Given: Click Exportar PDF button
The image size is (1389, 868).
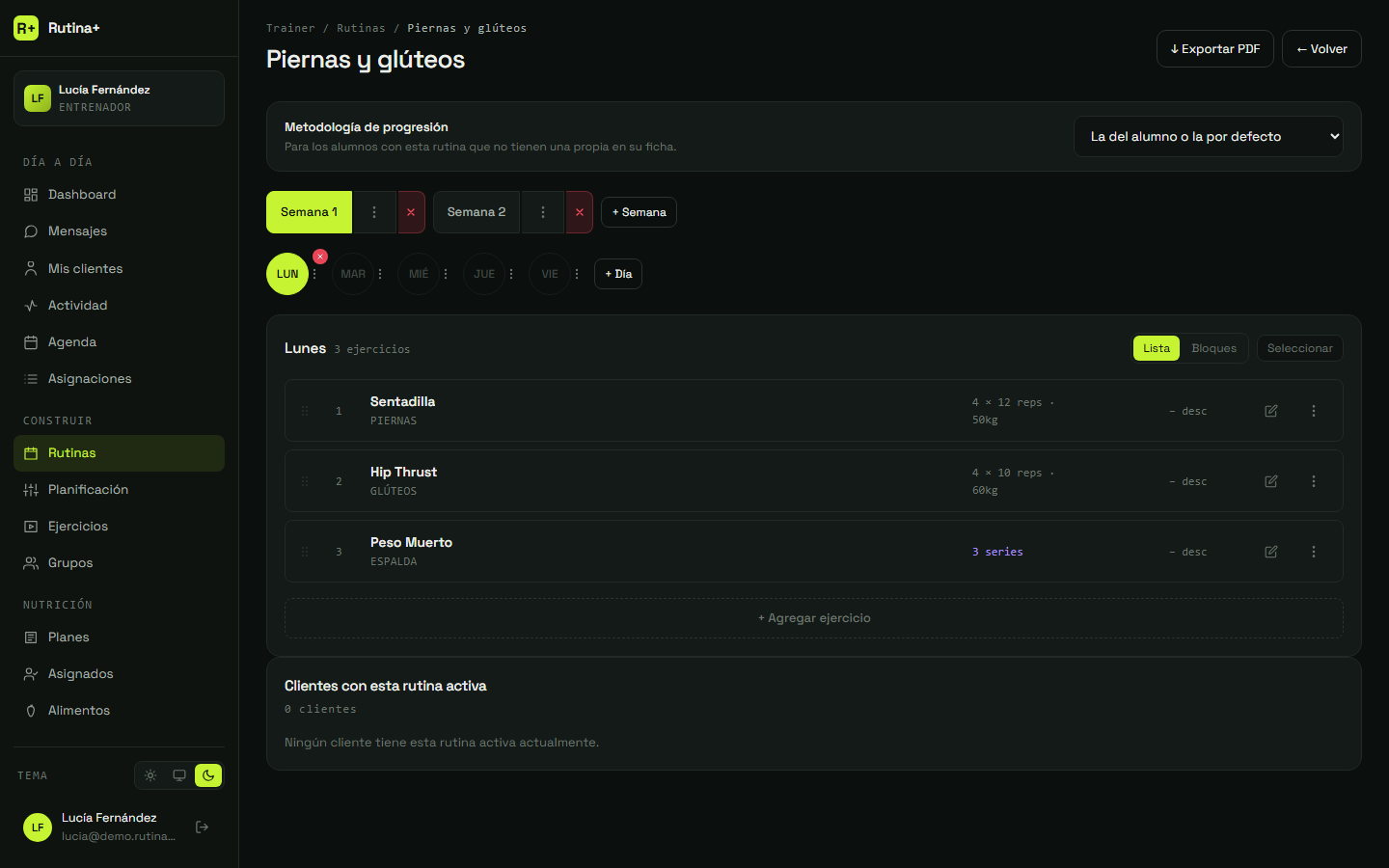Looking at the screenshot, I should click(x=1215, y=49).
